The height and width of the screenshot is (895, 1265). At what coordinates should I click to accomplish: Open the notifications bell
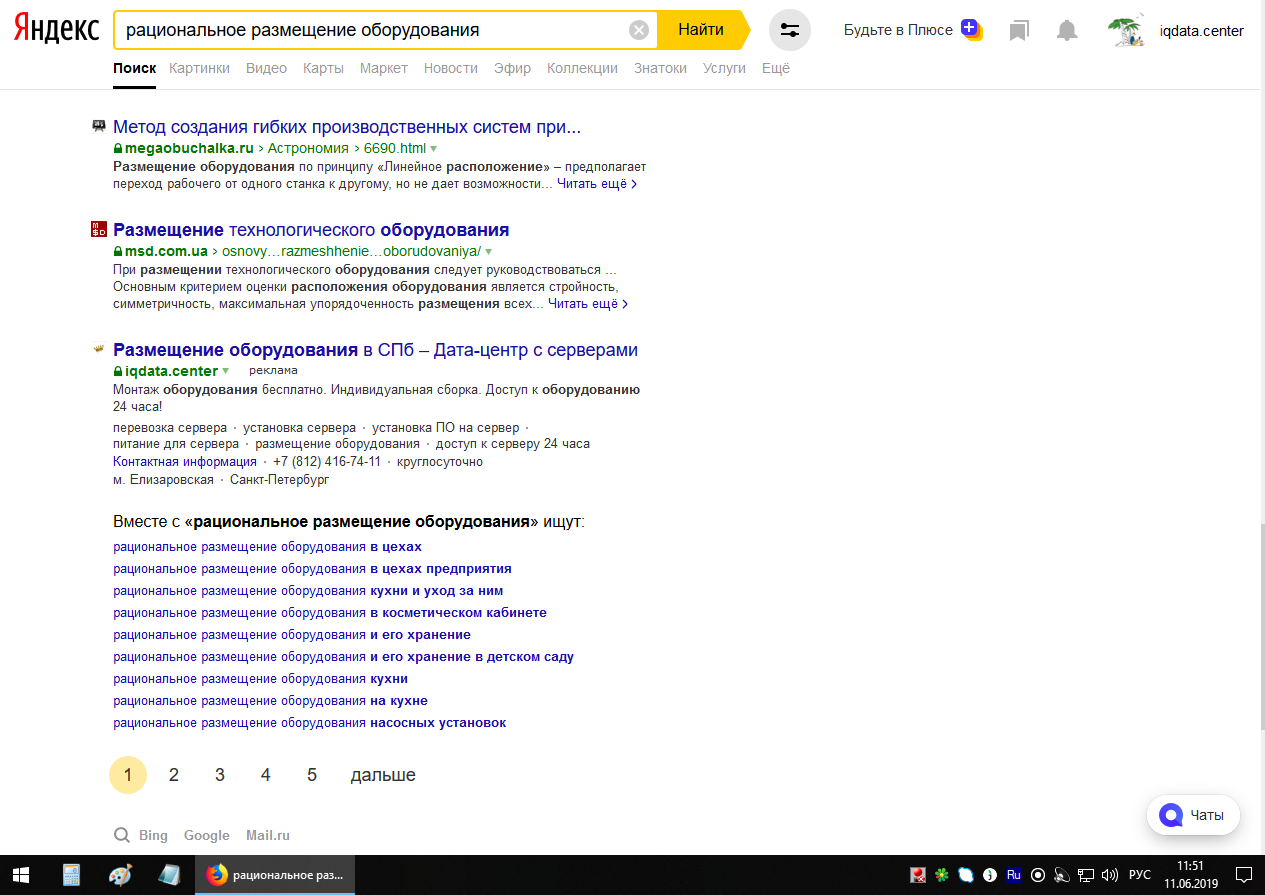pos(1067,31)
